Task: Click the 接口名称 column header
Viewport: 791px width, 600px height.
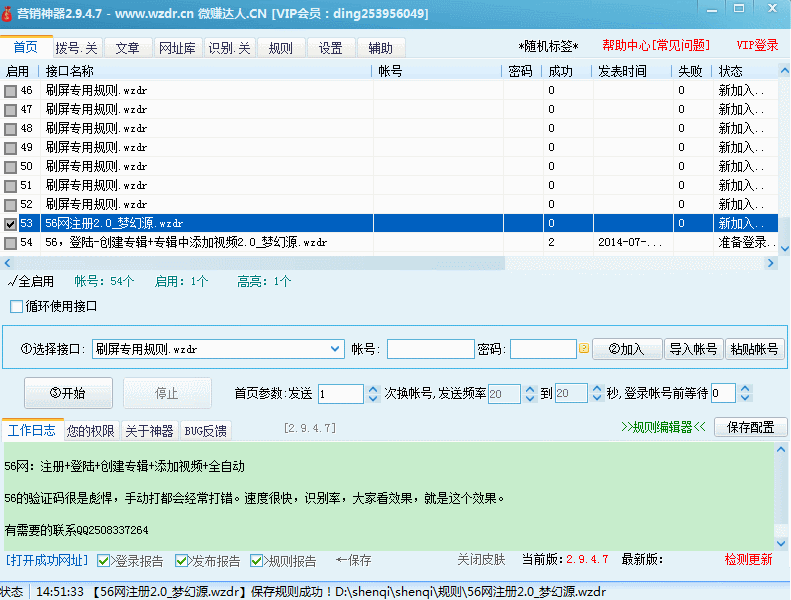Action: 70,71
